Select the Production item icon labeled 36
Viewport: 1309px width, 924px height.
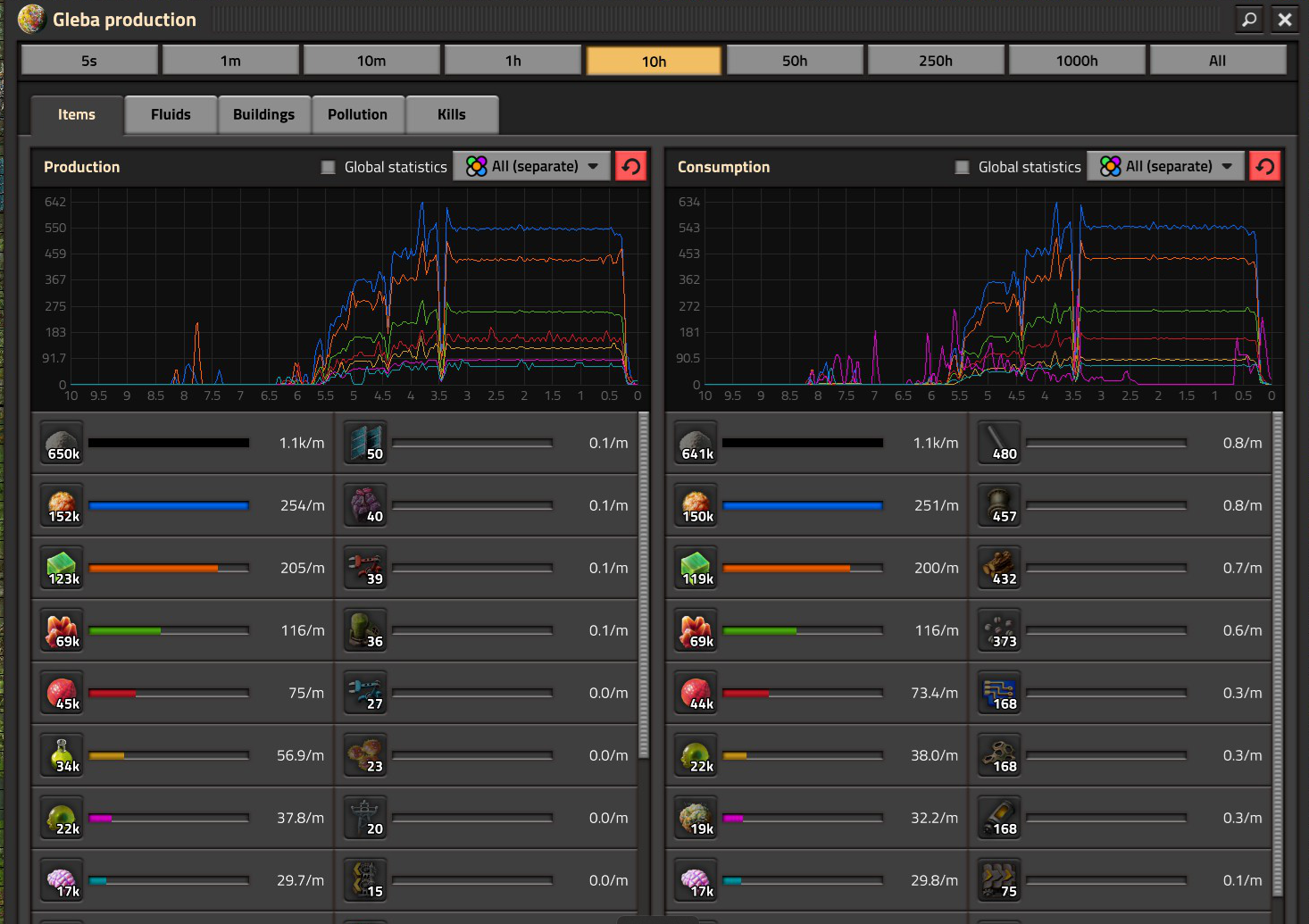click(365, 630)
